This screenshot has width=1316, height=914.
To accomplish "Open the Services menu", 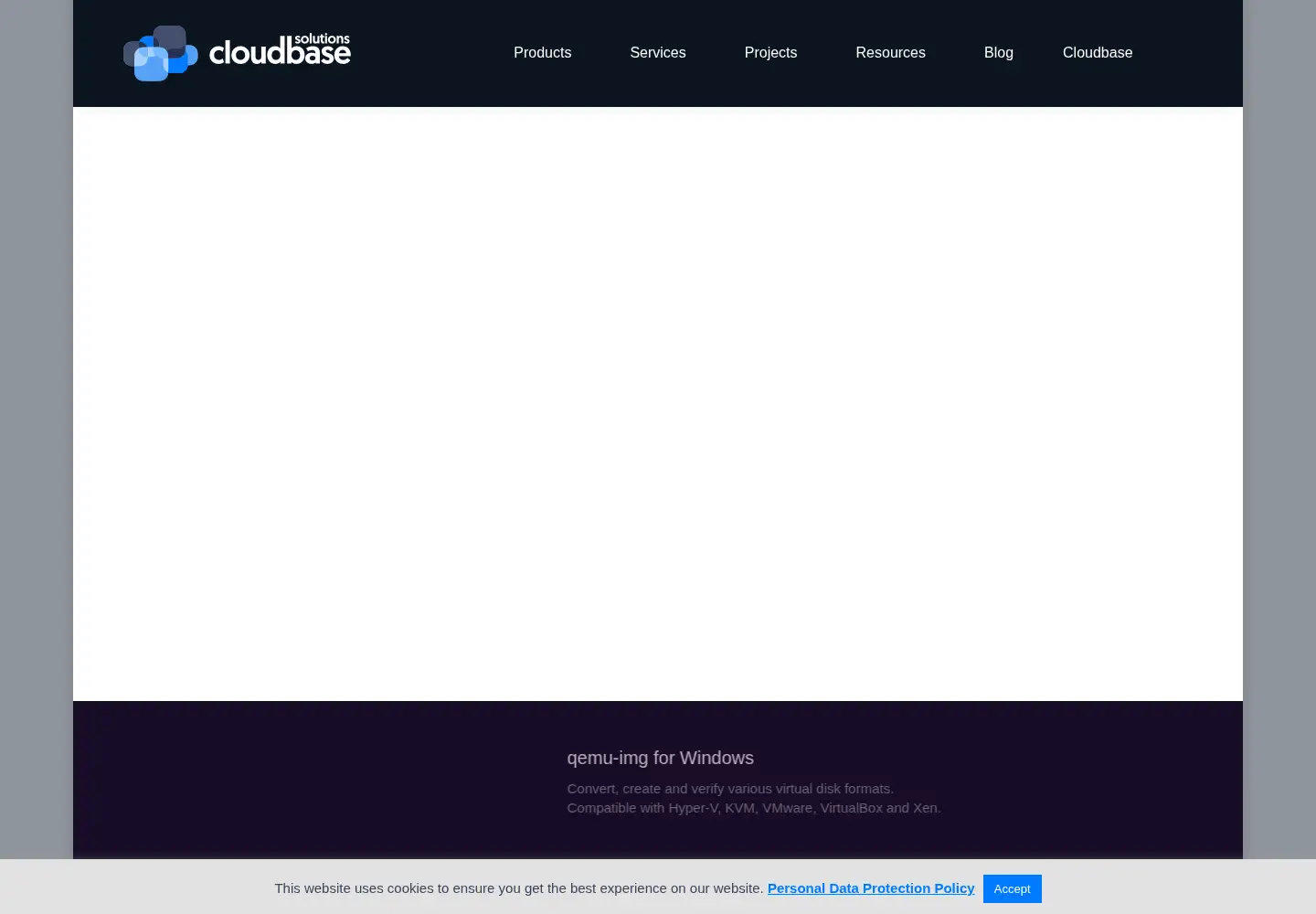I will [x=657, y=53].
